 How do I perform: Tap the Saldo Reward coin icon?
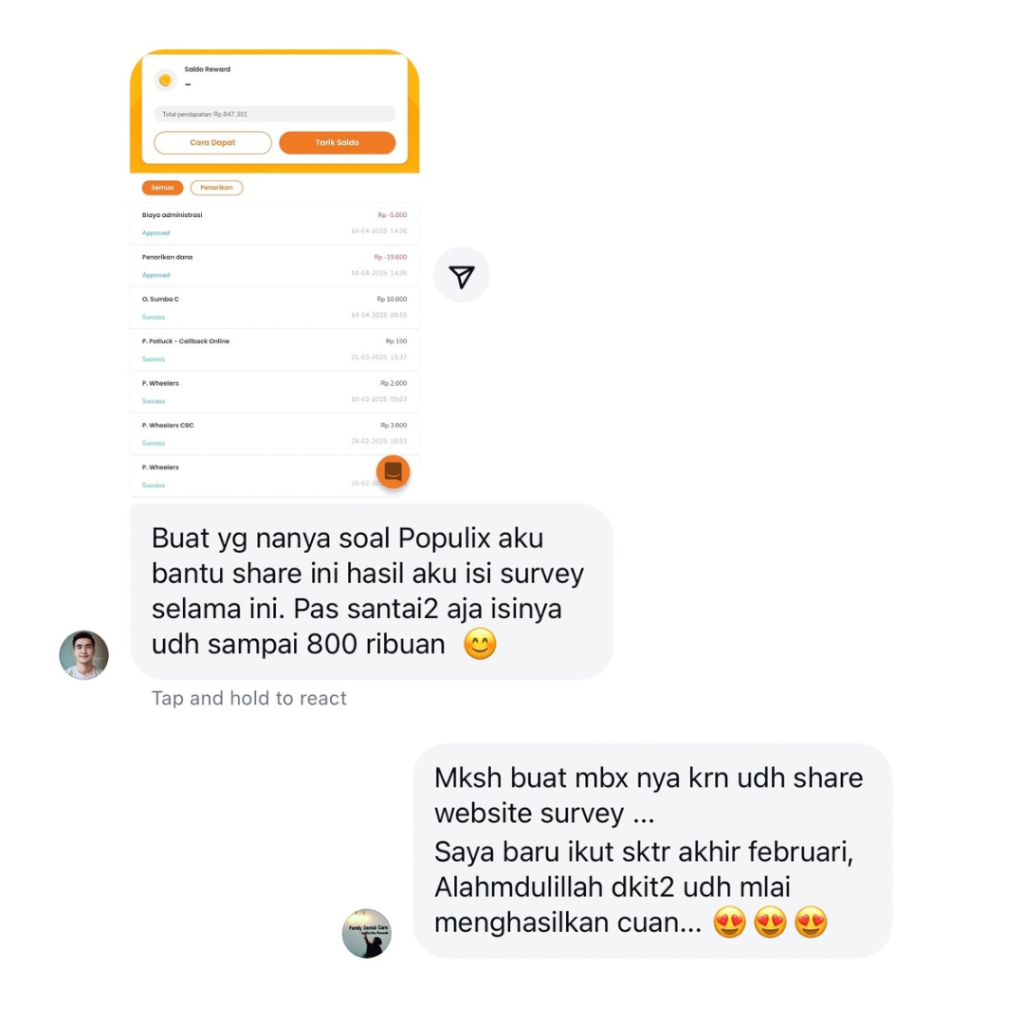(165, 80)
